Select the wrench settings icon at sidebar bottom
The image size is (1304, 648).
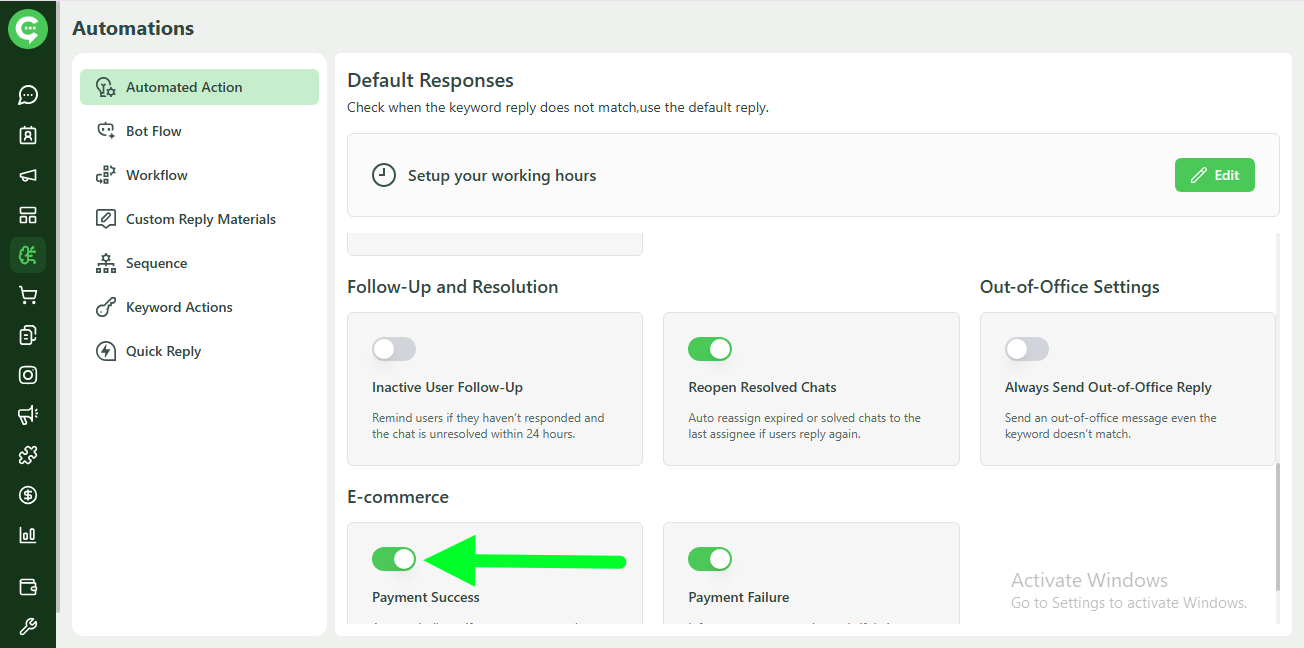pyautogui.click(x=27, y=625)
